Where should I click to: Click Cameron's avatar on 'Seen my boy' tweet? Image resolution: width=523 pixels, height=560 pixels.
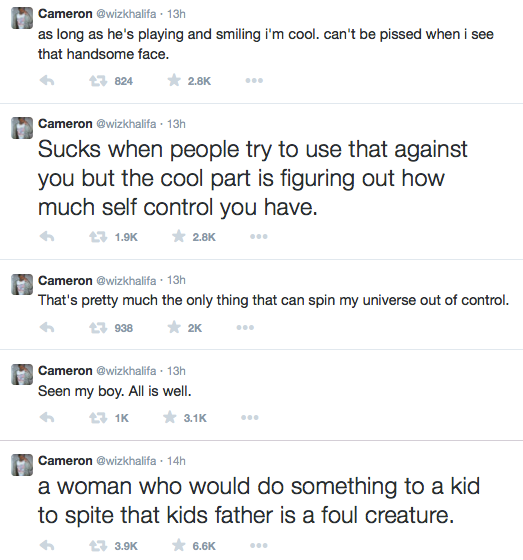point(22,374)
